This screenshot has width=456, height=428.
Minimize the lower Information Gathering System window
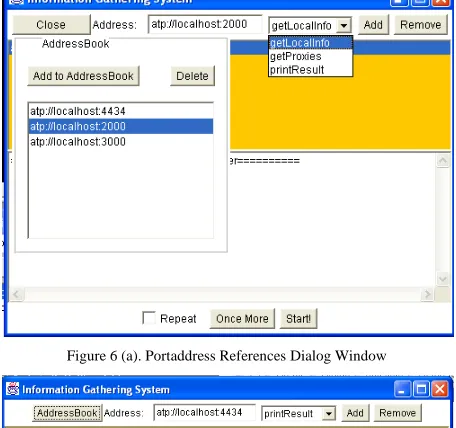point(402,389)
